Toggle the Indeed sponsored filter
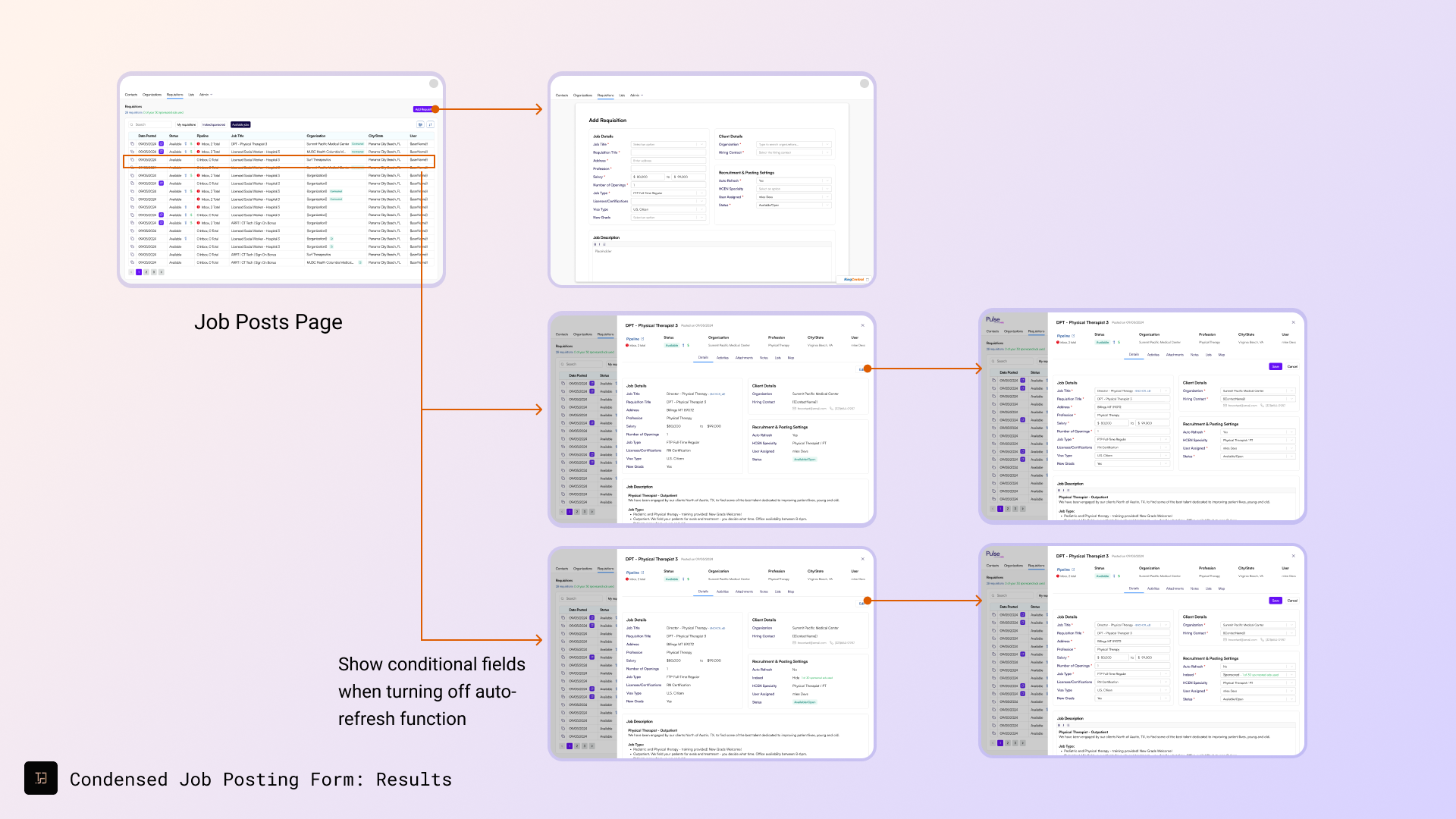This screenshot has width=1456, height=819. pos(214,124)
